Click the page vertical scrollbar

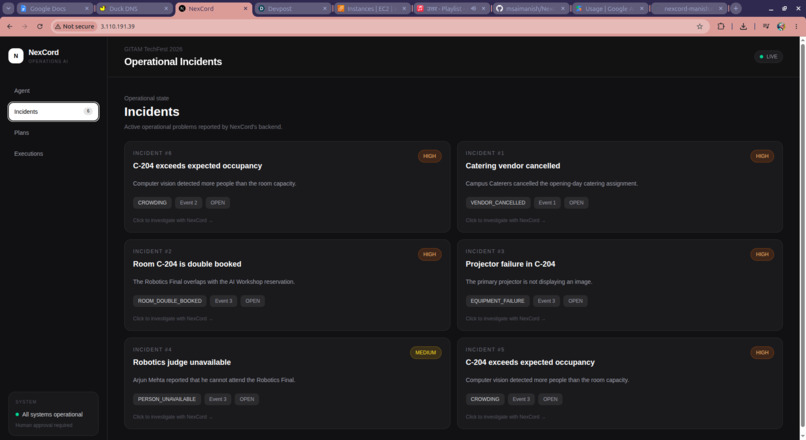click(x=802, y=236)
